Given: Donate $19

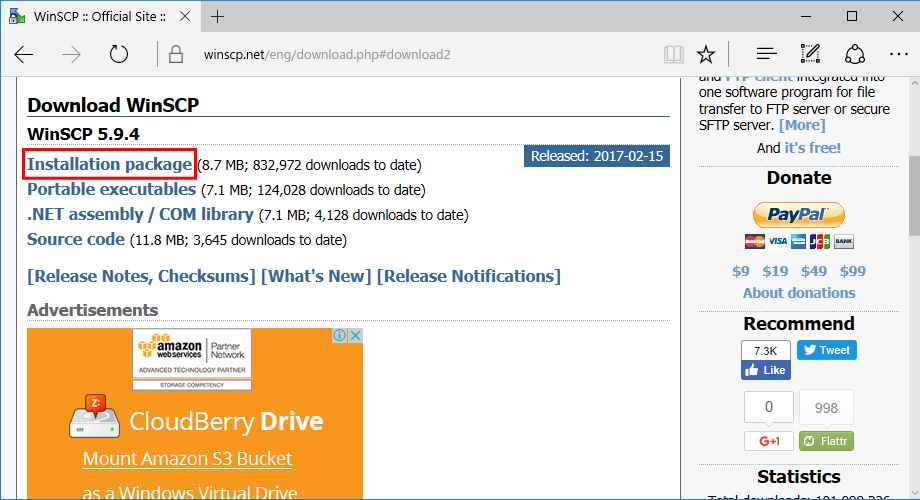Looking at the screenshot, I should tap(775, 271).
